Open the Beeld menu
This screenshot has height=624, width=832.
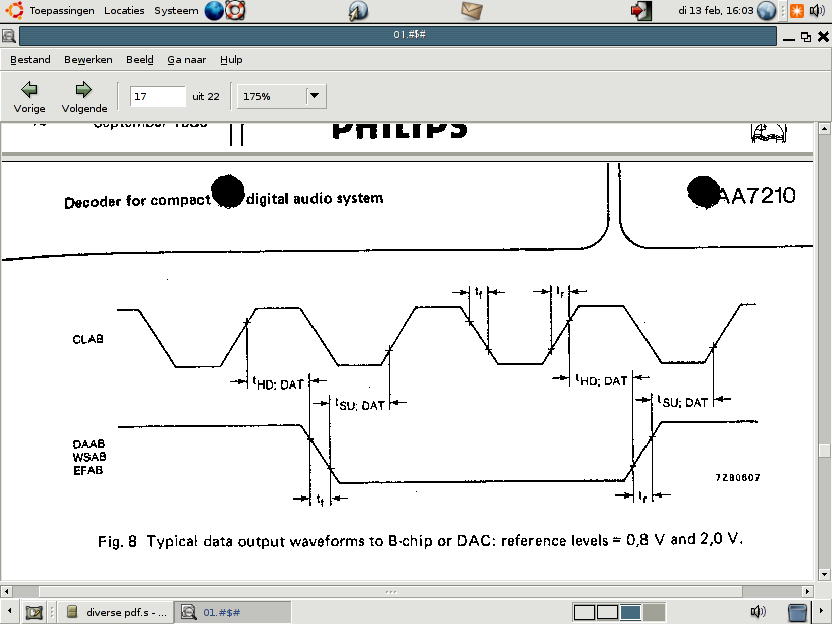click(140, 59)
